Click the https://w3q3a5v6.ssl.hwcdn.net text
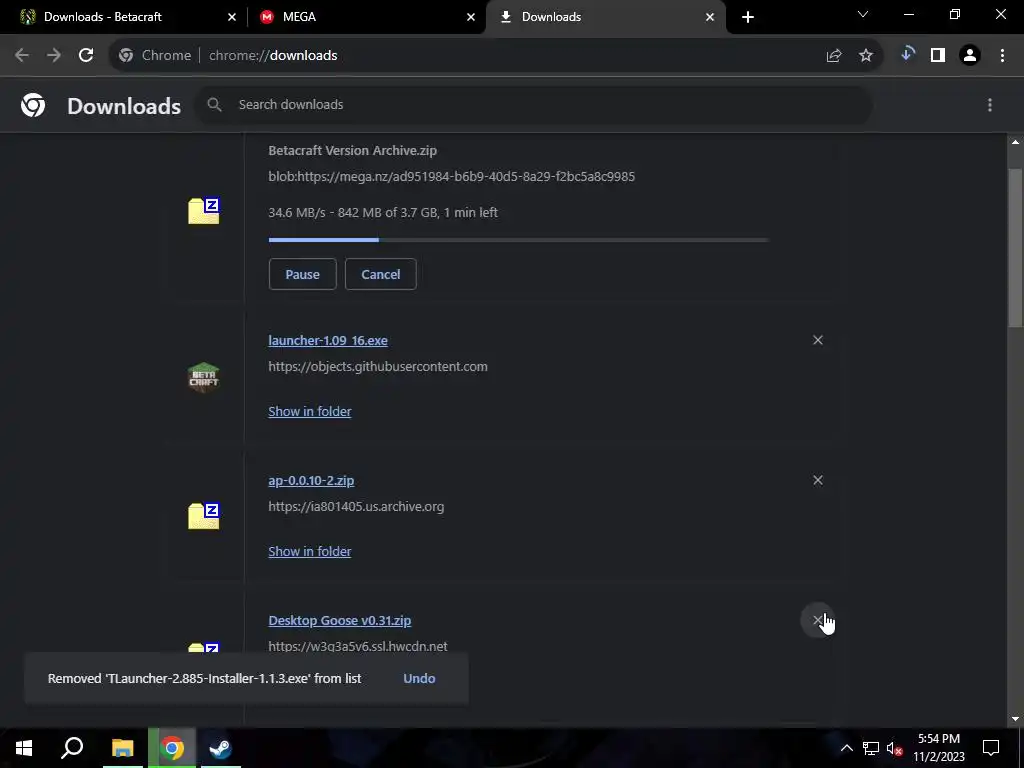1024x768 pixels. (358, 647)
